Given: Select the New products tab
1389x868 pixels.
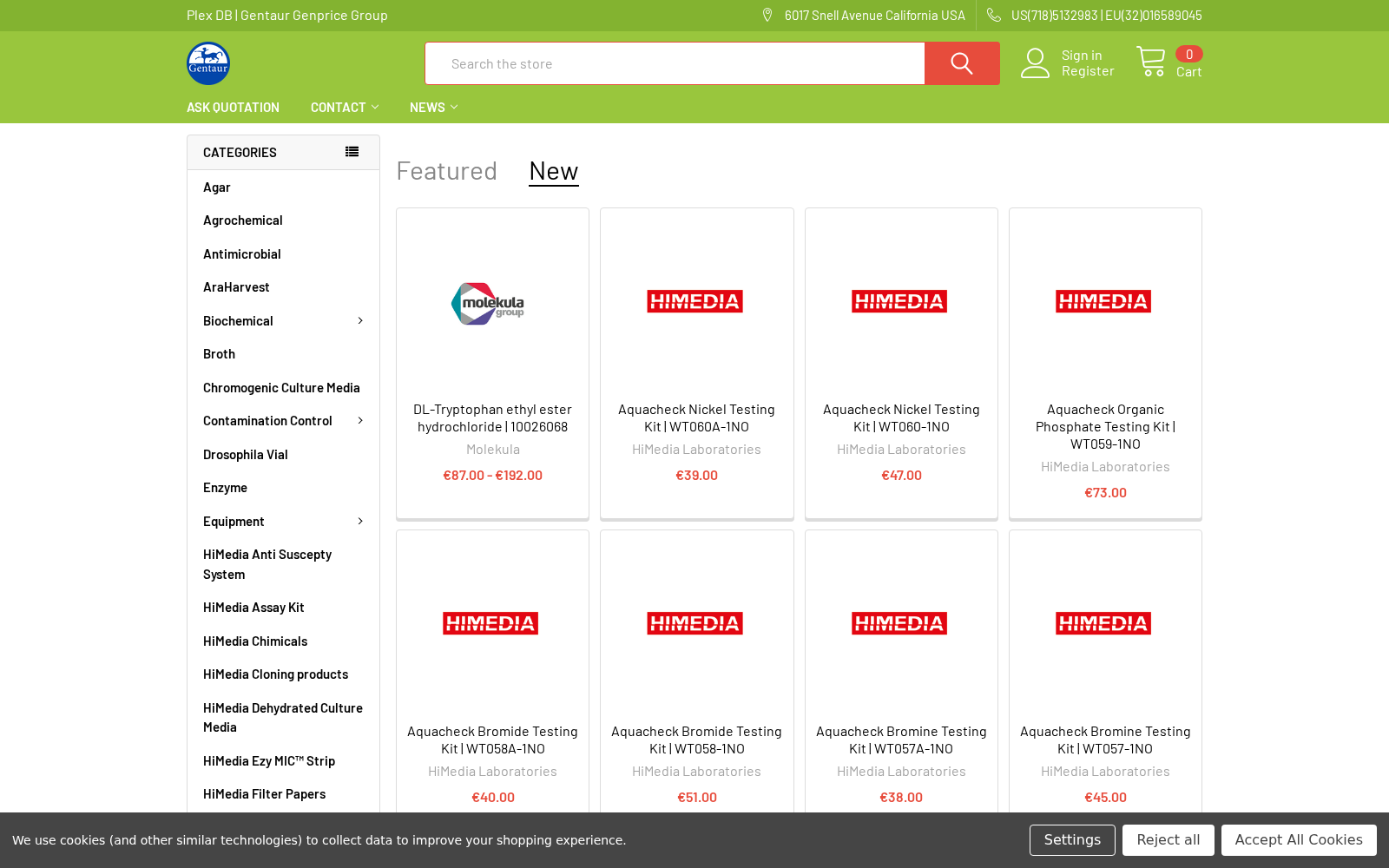Looking at the screenshot, I should 554,171.
